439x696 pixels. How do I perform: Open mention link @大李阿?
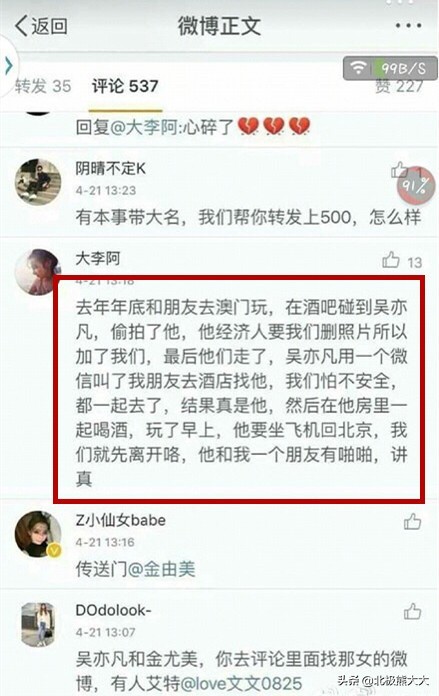pos(146,127)
